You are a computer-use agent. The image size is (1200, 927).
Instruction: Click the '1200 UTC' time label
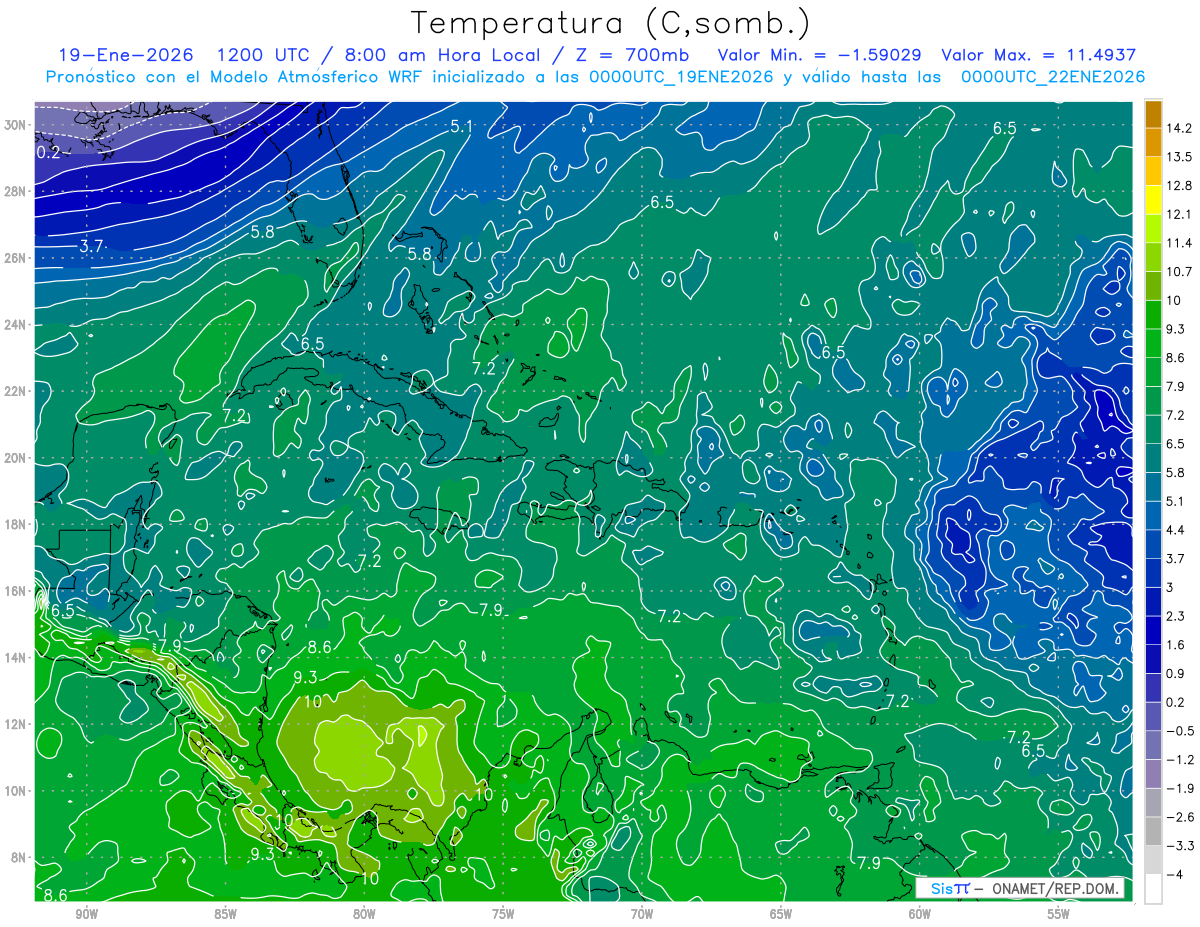(263, 55)
